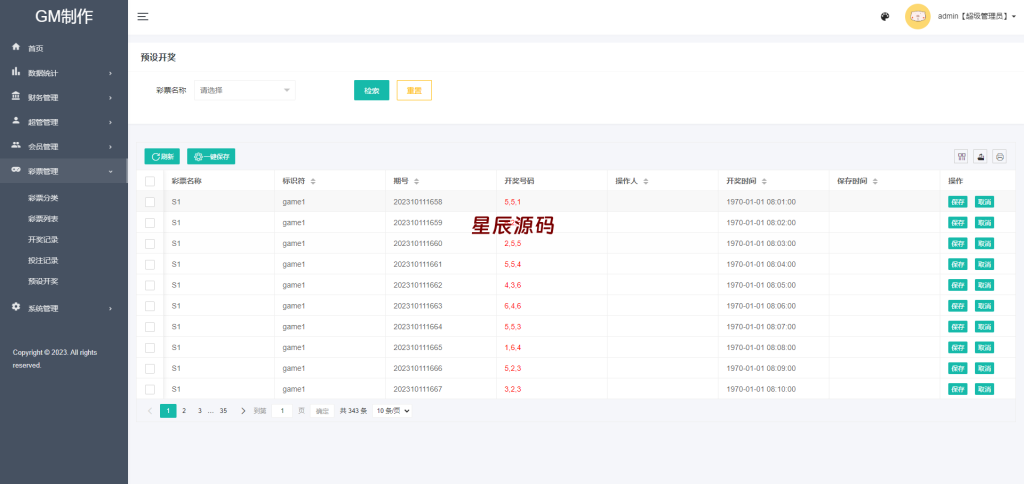Viewport: 1024px width, 484px height.
Task: Click 保存 for 期号 202310111658
Action: (957, 202)
